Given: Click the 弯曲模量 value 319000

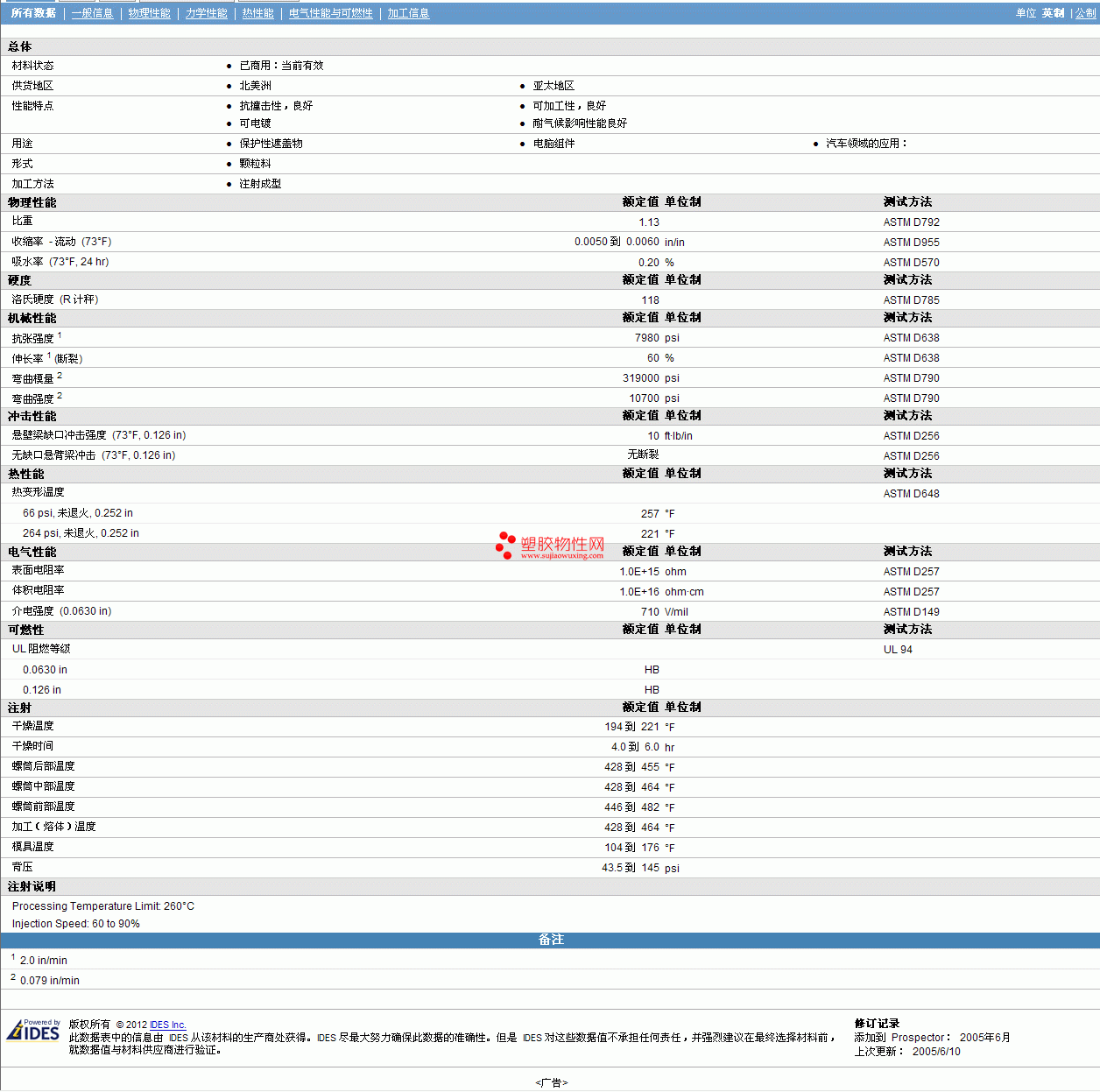Looking at the screenshot, I should (x=641, y=378).
